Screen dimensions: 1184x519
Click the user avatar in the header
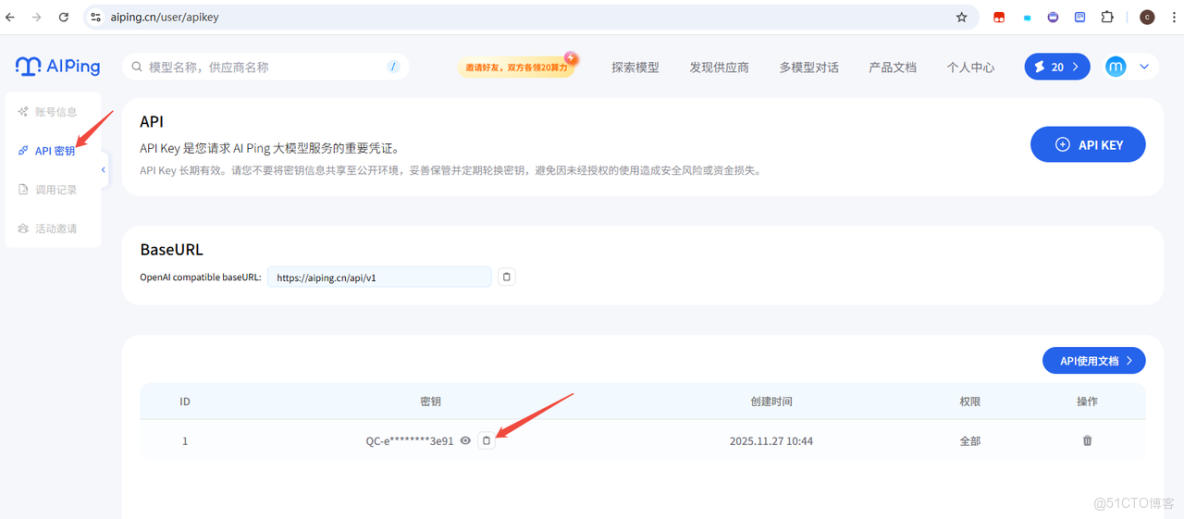[x=1115, y=67]
